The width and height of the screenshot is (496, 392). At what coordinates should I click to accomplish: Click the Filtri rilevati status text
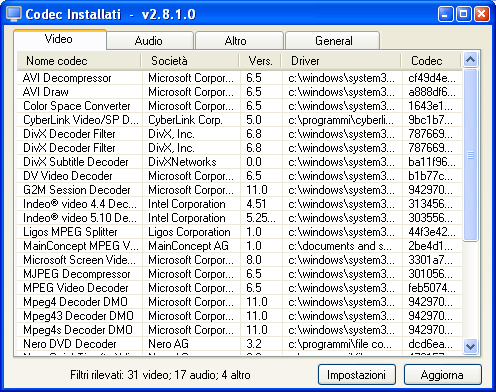click(x=160, y=375)
